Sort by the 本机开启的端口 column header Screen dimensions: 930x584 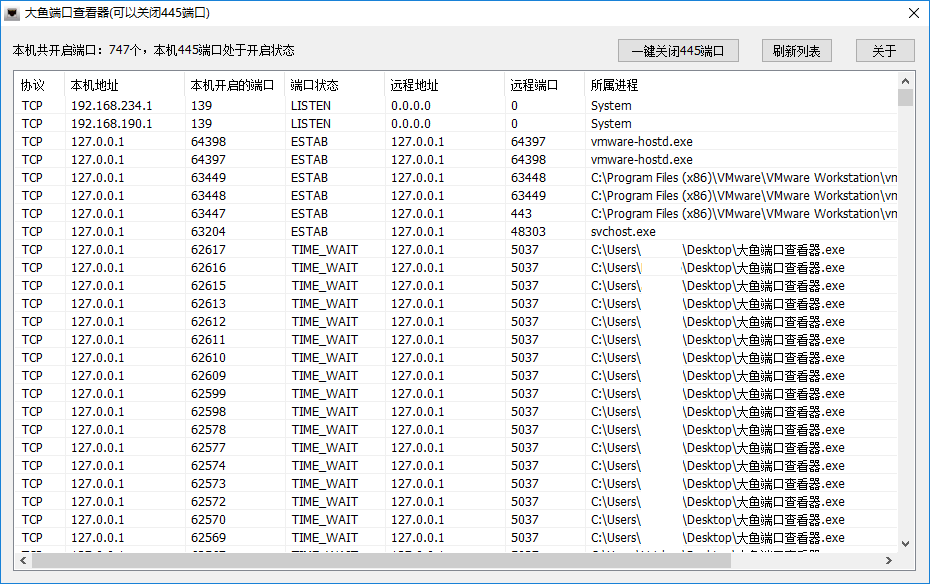[x=232, y=85]
